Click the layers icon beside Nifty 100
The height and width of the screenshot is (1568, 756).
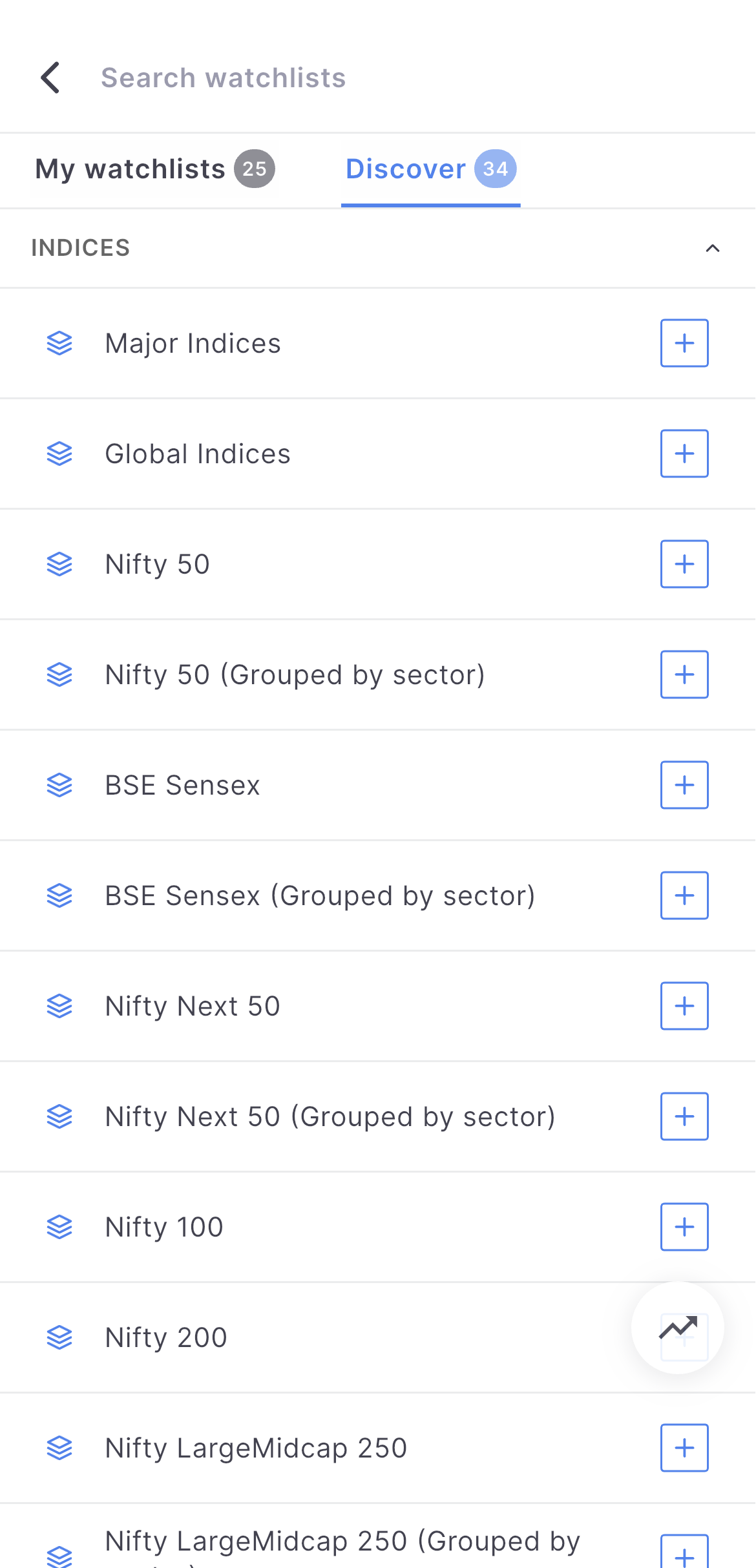click(59, 1227)
